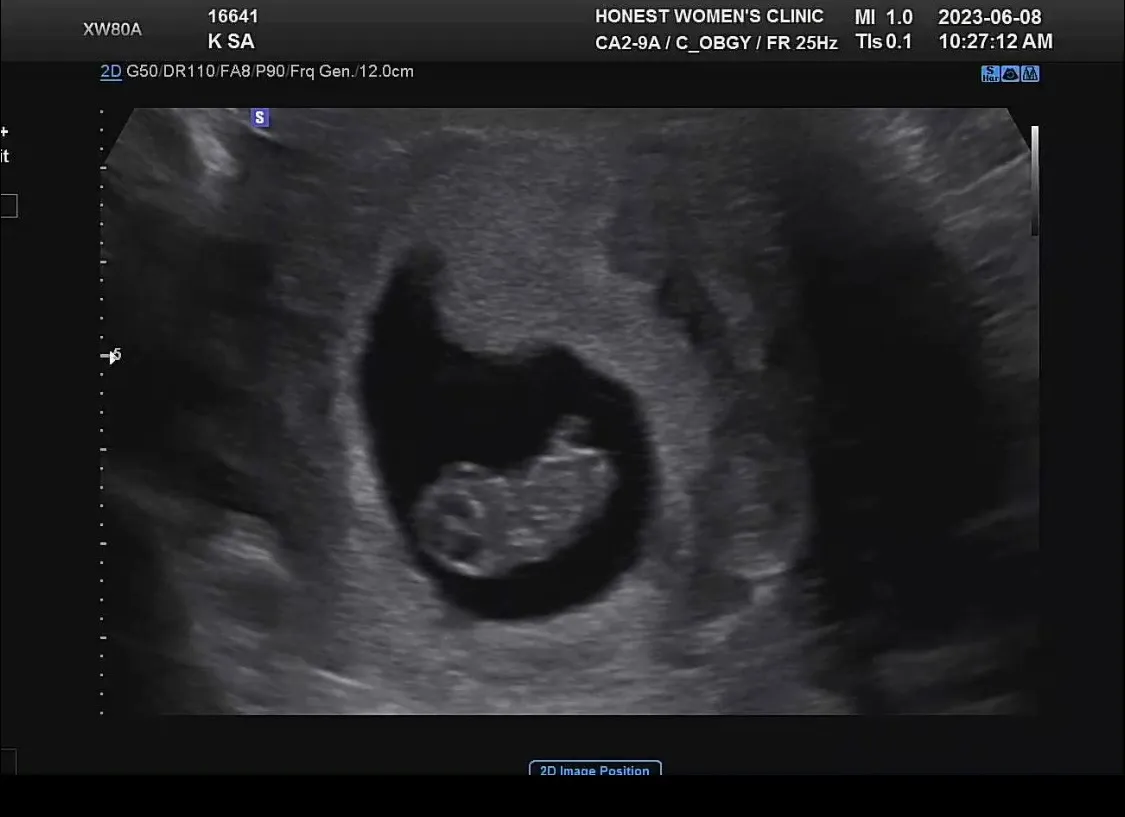Screen dimensions: 1125x817
Task: Click the FA8 frame average value
Action: (233, 72)
